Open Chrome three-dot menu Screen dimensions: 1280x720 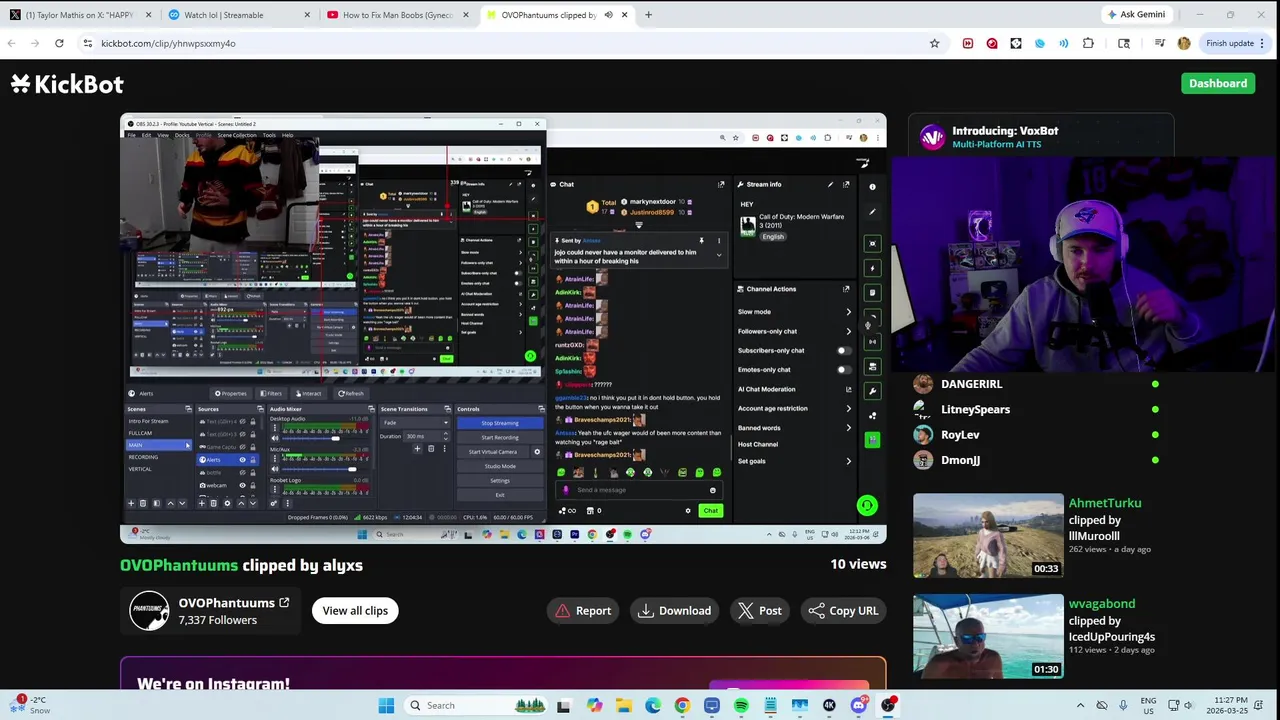coord(1262,43)
